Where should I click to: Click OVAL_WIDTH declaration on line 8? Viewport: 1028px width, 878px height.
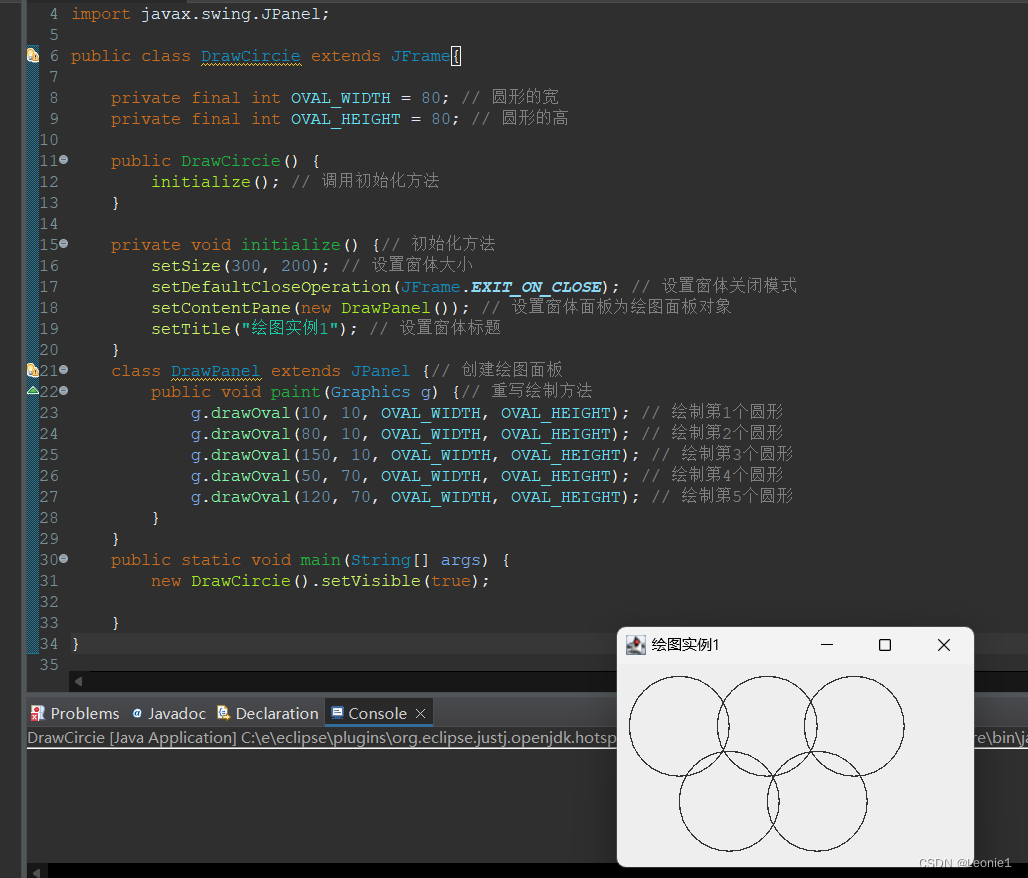click(x=340, y=98)
